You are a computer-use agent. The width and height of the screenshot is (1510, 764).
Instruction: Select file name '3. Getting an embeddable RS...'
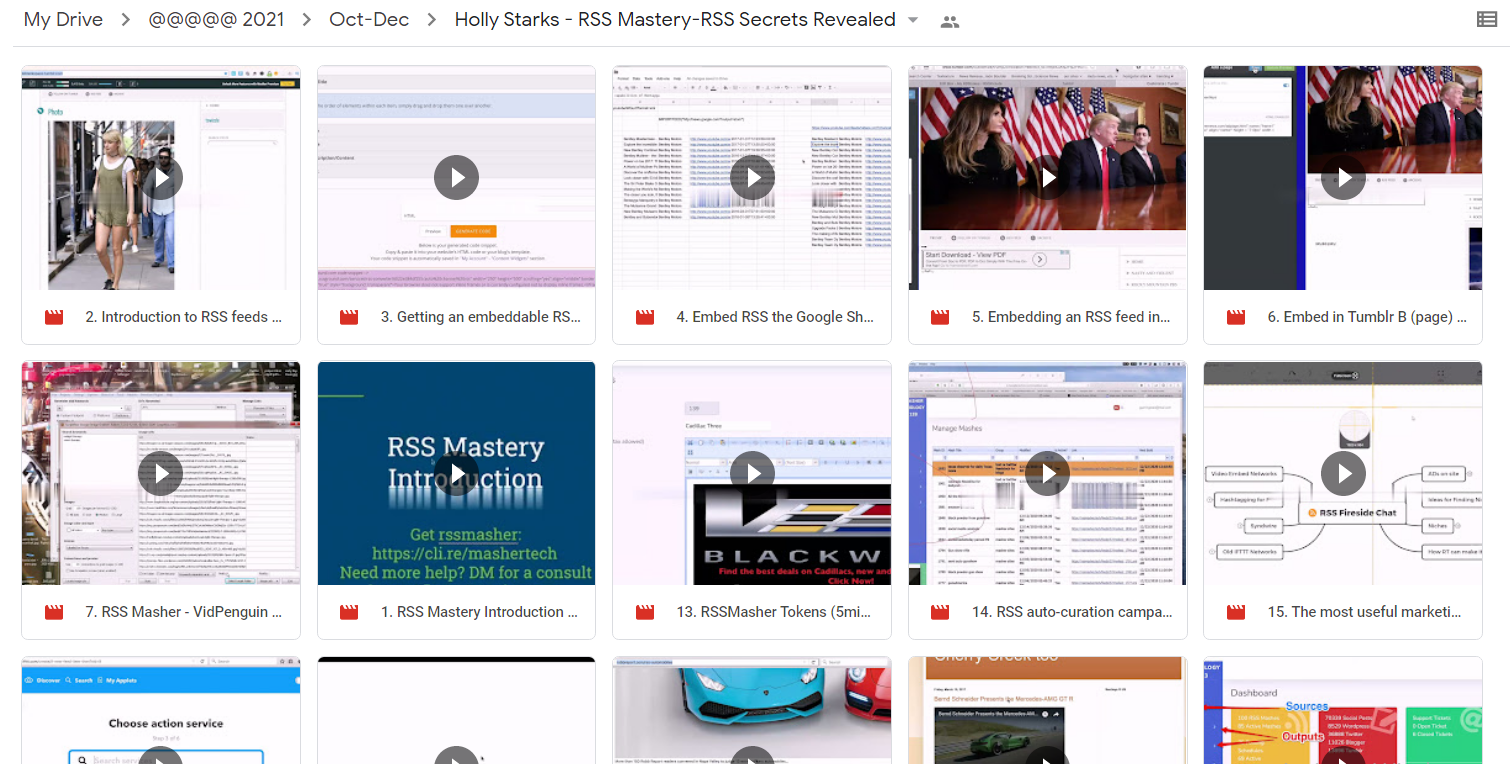[x=480, y=317]
